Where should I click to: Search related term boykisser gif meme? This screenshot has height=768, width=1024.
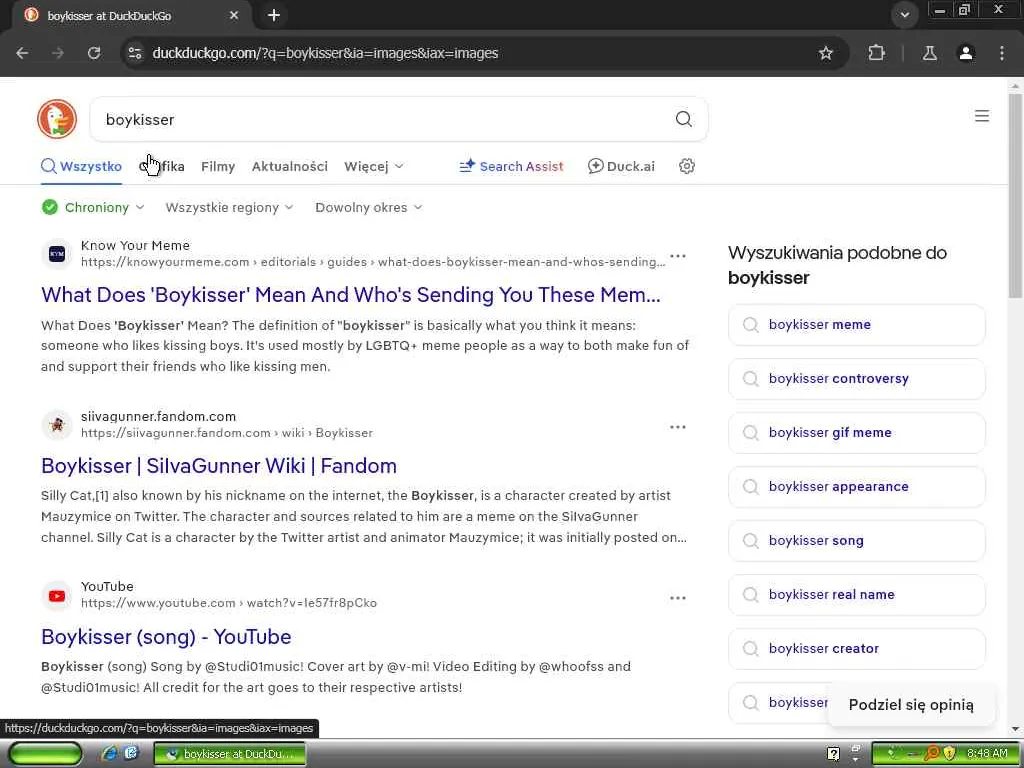(856, 432)
